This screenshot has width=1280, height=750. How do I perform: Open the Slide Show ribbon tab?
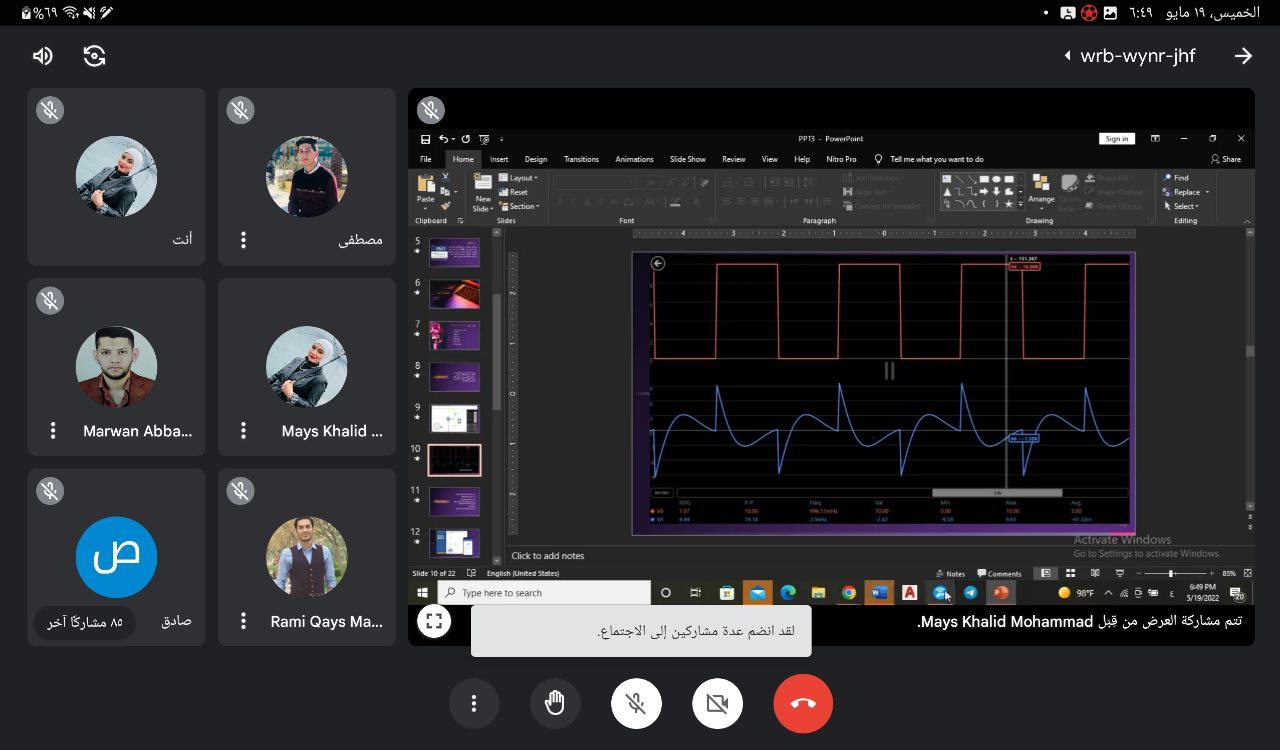[x=688, y=159]
